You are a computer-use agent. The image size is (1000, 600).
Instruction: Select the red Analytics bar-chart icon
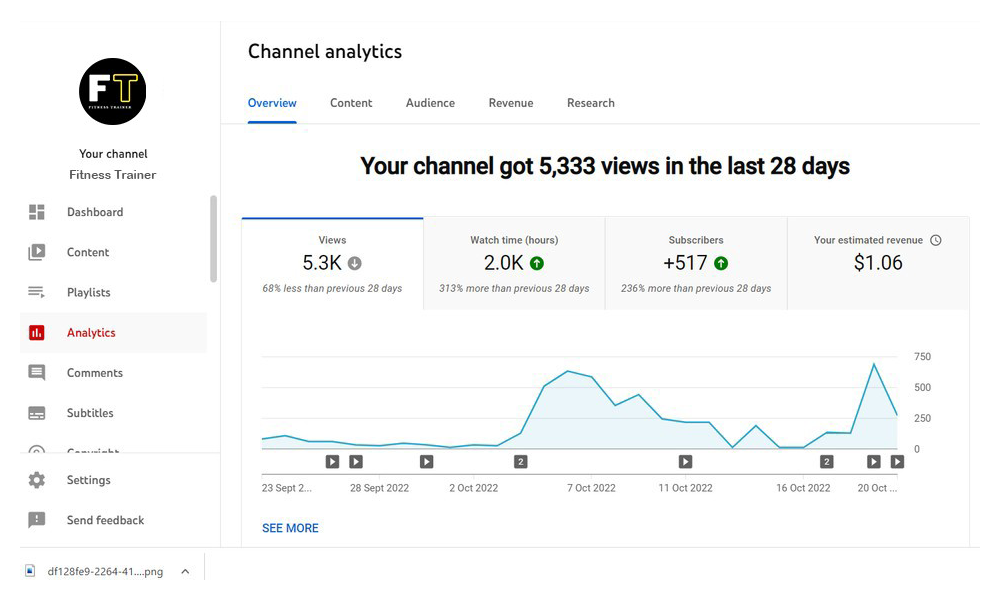coord(37,333)
